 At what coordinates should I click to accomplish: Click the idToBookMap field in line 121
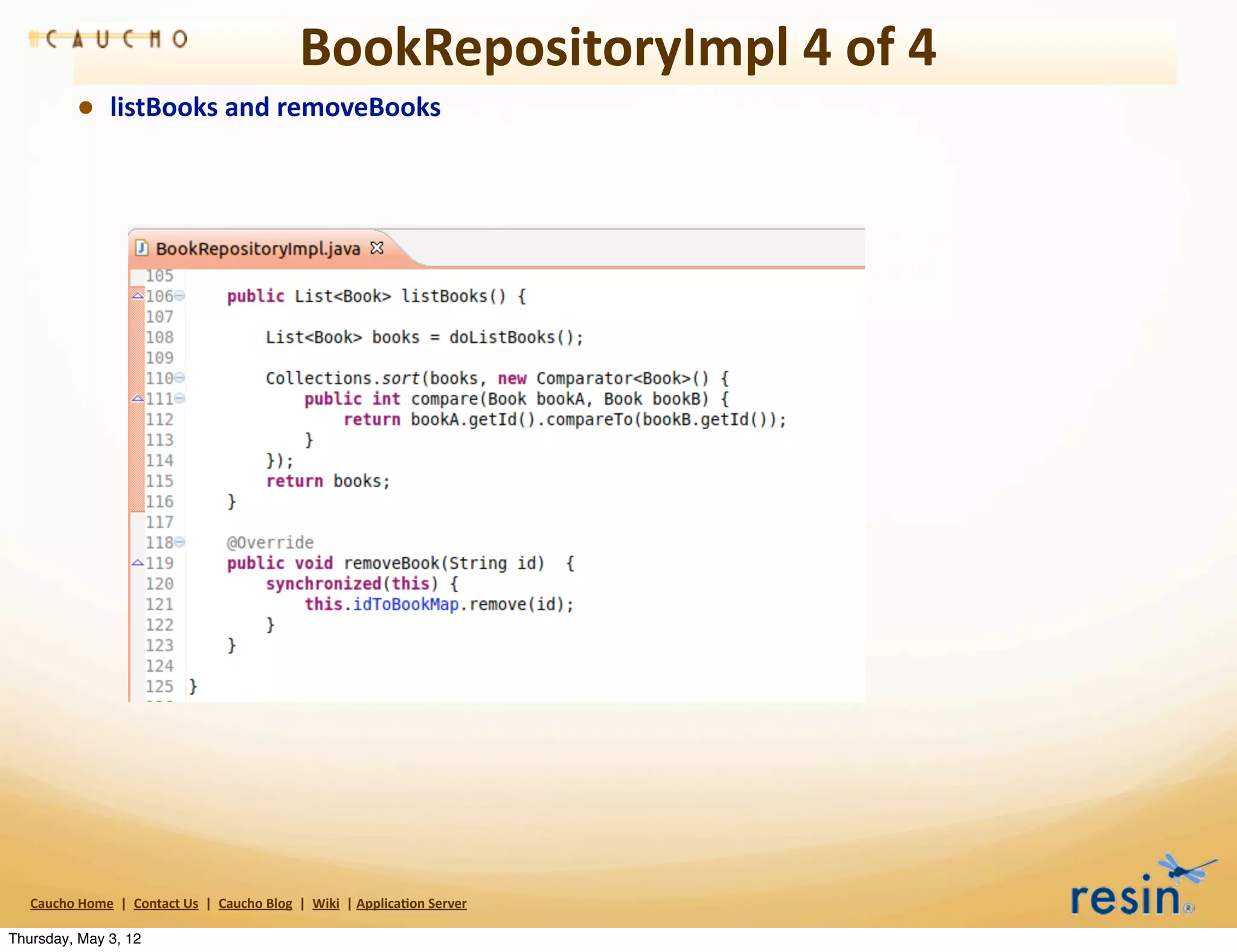405,604
